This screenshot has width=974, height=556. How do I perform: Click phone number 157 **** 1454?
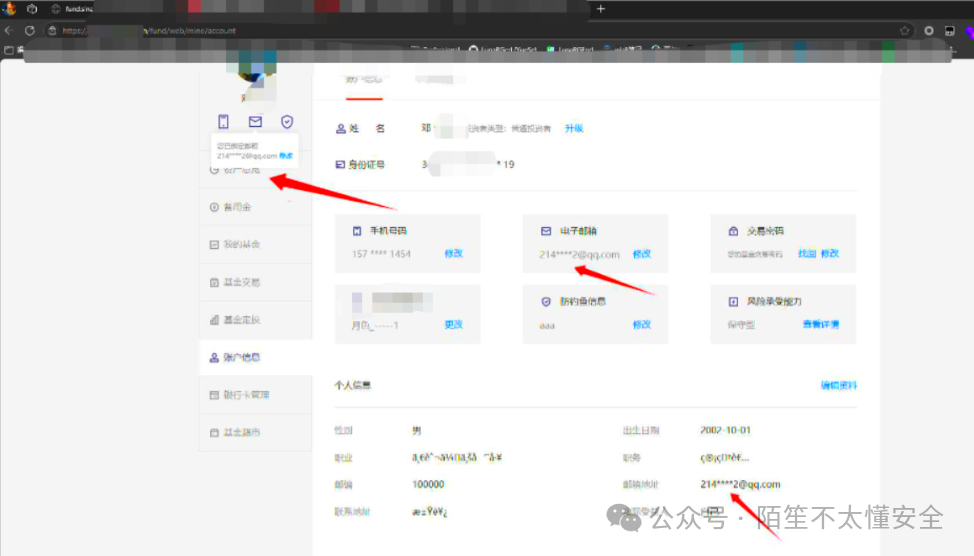381,254
